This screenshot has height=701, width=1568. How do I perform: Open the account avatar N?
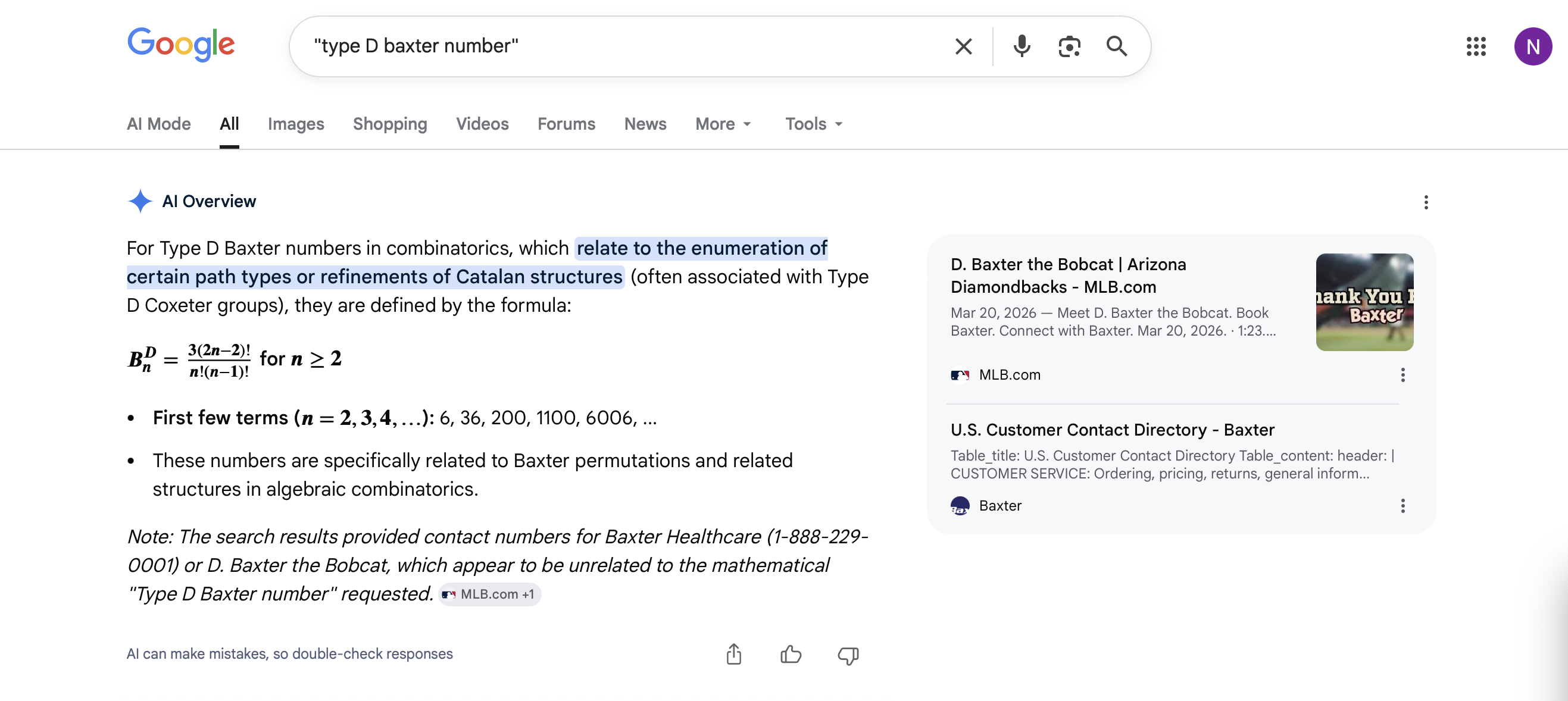click(x=1533, y=46)
